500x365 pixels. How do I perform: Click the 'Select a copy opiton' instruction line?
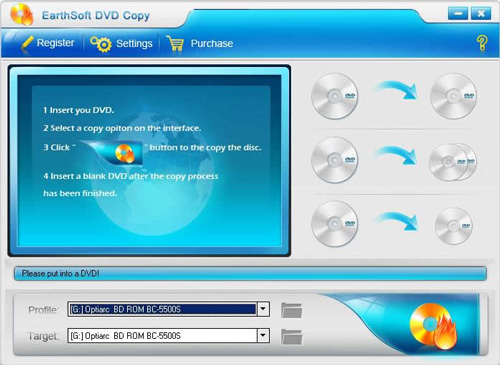click(x=122, y=128)
